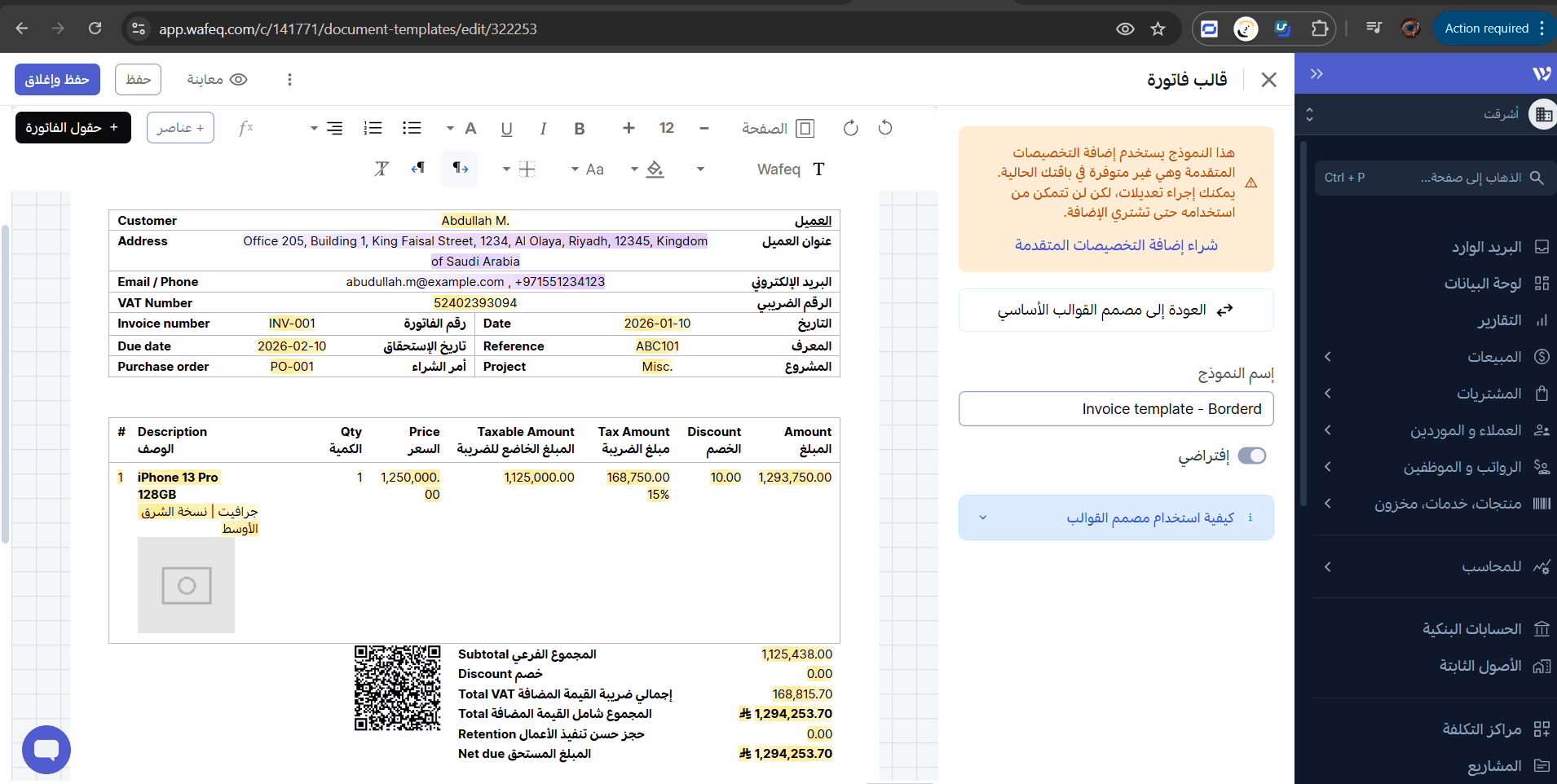Click the Action required browser button
This screenshot has width=1557, height=784.
[1493, 29]
